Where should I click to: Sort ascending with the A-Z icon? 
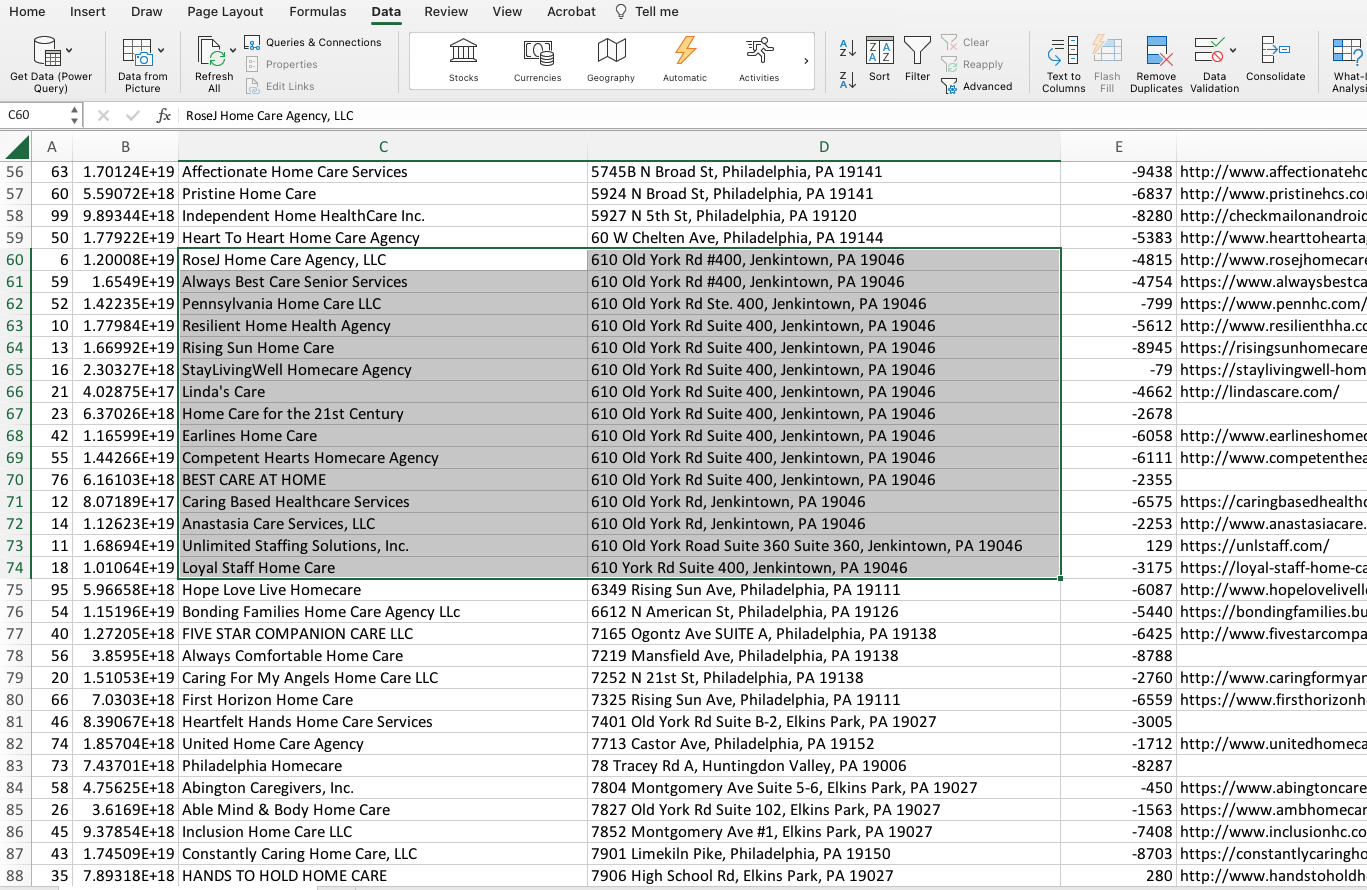pyautogui.click(x=847, y=47)
